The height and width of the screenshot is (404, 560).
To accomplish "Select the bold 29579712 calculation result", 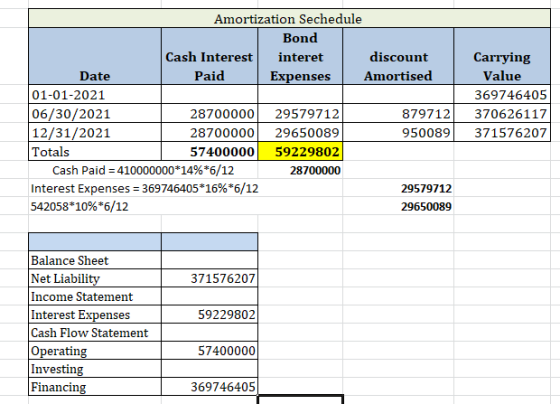I will click(x=398, y=188).
